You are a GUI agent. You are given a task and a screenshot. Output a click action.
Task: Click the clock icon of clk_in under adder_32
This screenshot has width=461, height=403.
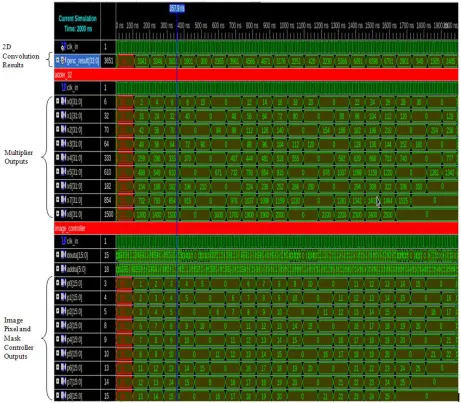[63, 88]
